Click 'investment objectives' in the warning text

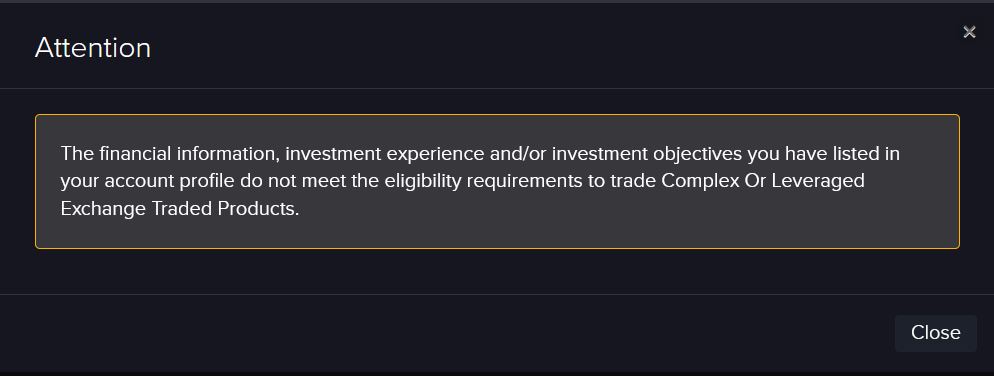(643, 153)
